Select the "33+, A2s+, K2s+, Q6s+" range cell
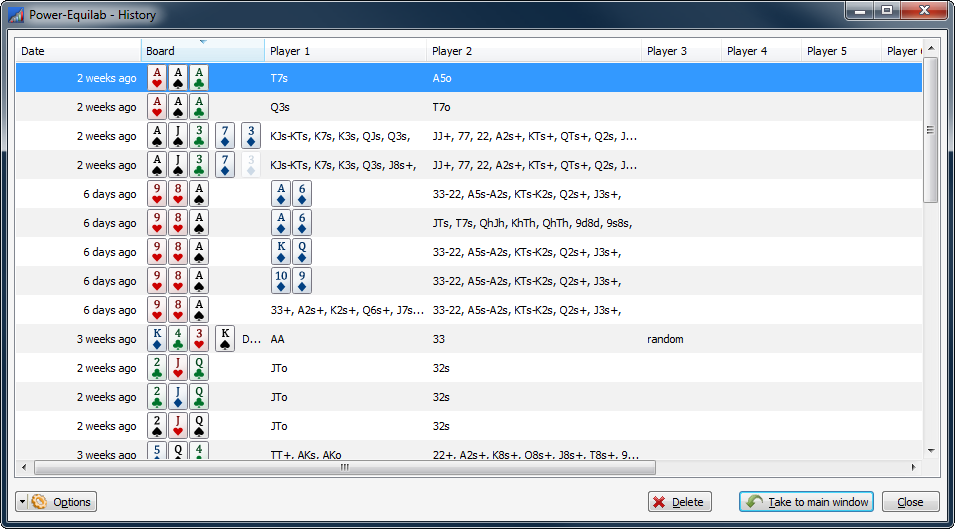955x529 pixels. point(347,310)
